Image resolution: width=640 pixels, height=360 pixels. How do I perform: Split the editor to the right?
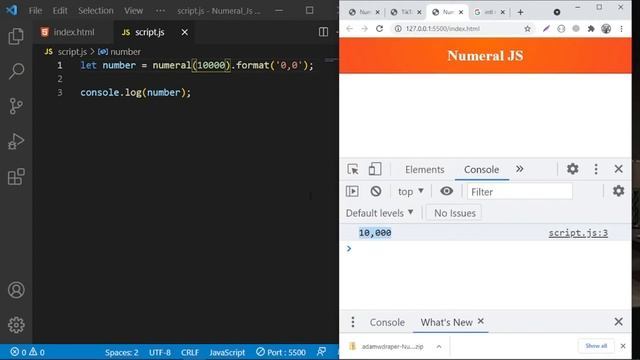323,32
